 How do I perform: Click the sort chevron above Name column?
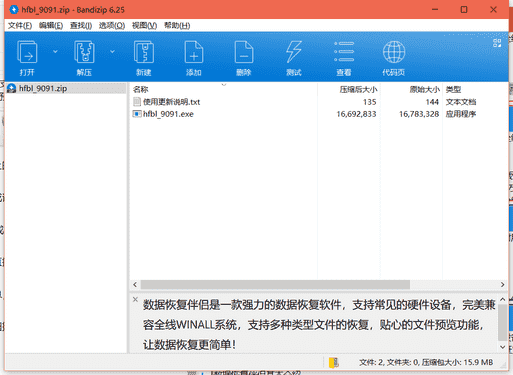point(224,85)
